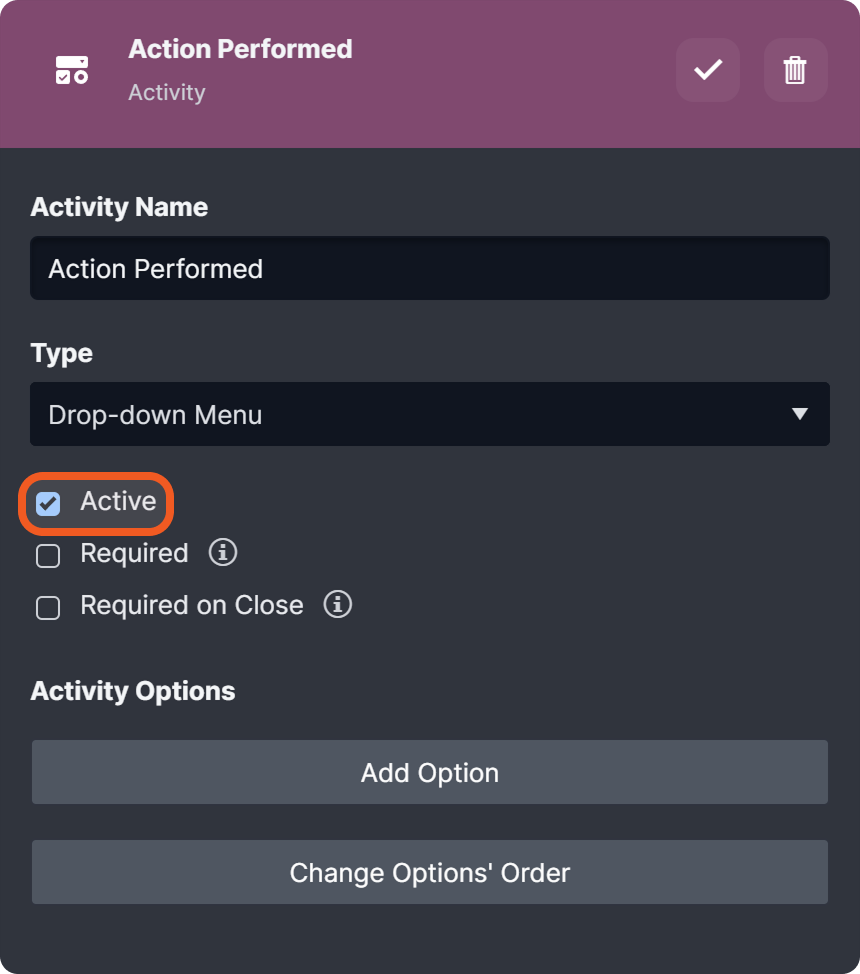
Task: Delete the activity using the trash icon
Action: click(x=795, y=70)
